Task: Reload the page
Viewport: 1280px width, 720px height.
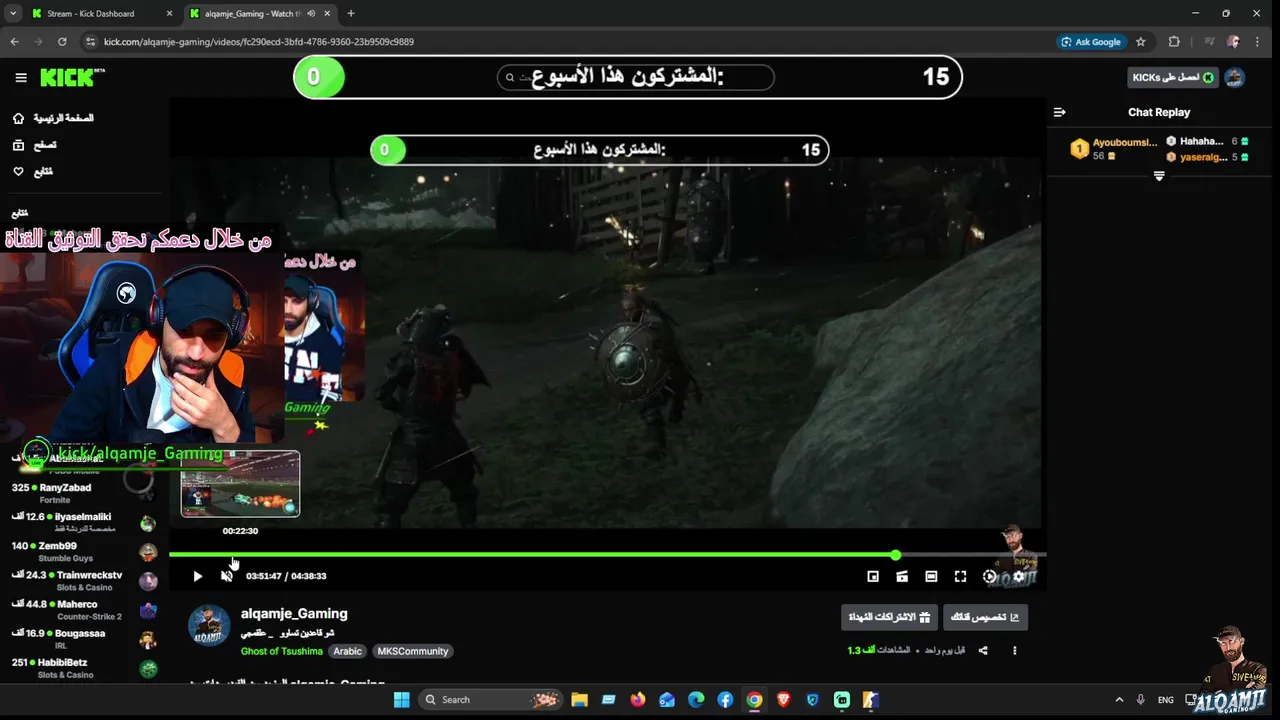Action: 62,42
